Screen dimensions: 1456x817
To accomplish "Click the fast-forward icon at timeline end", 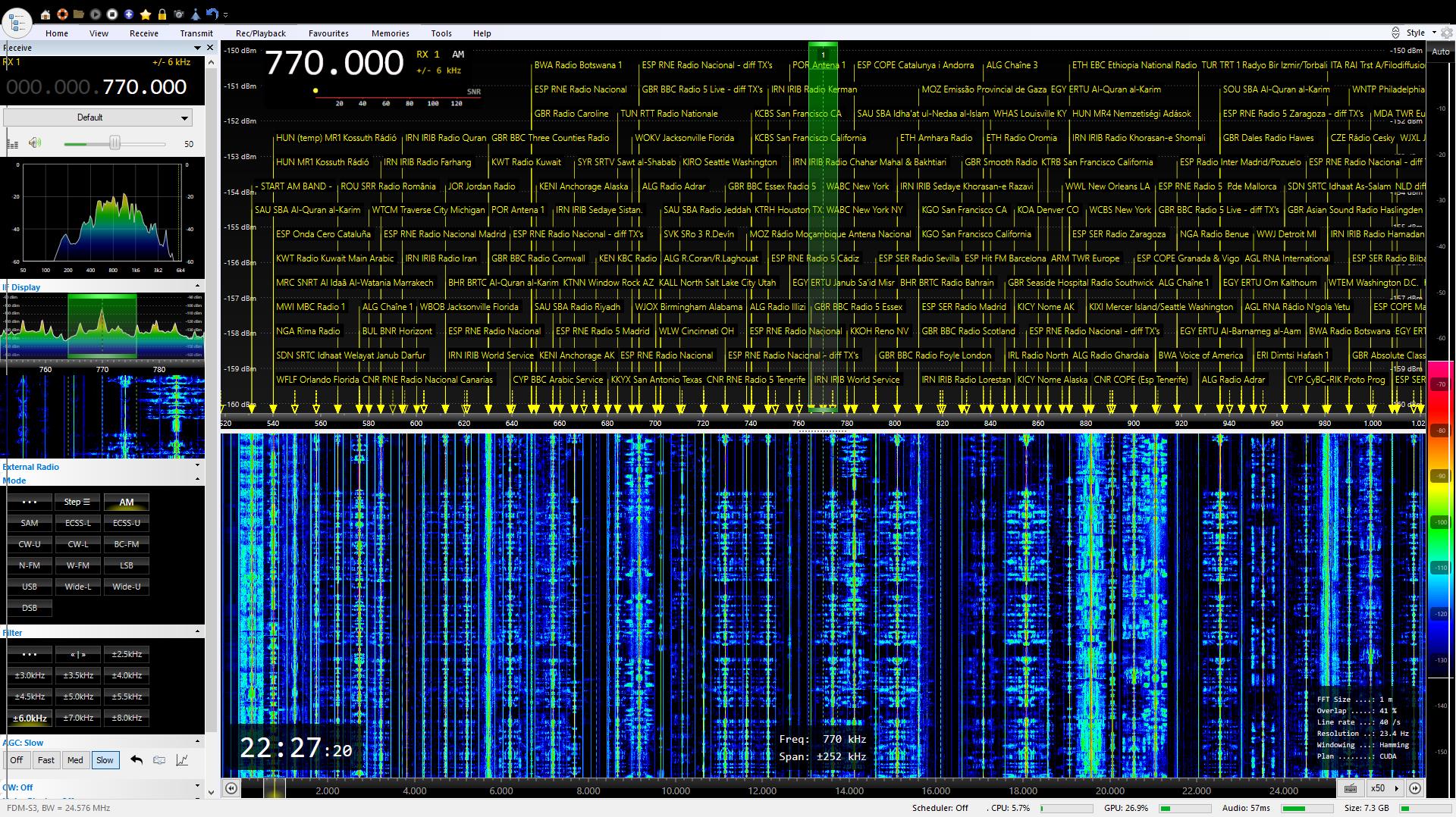I will pos(1415,788).
